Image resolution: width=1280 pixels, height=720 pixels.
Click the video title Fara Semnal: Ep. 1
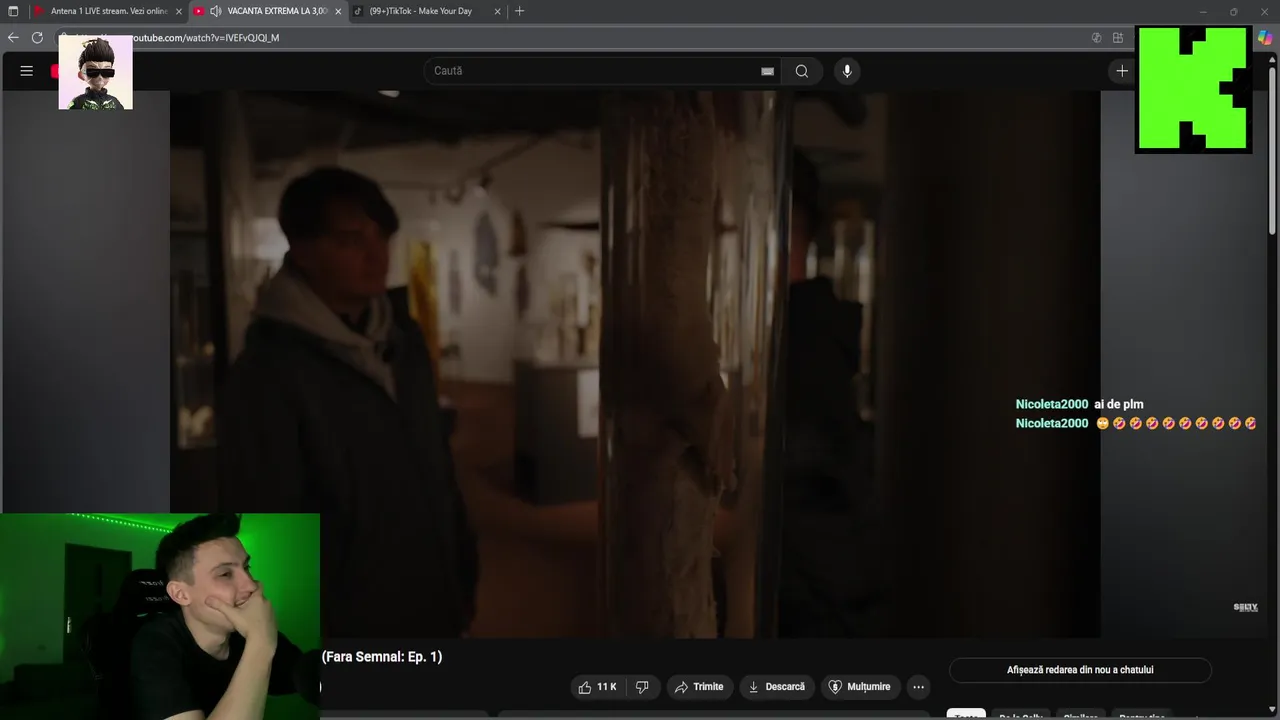382,657
